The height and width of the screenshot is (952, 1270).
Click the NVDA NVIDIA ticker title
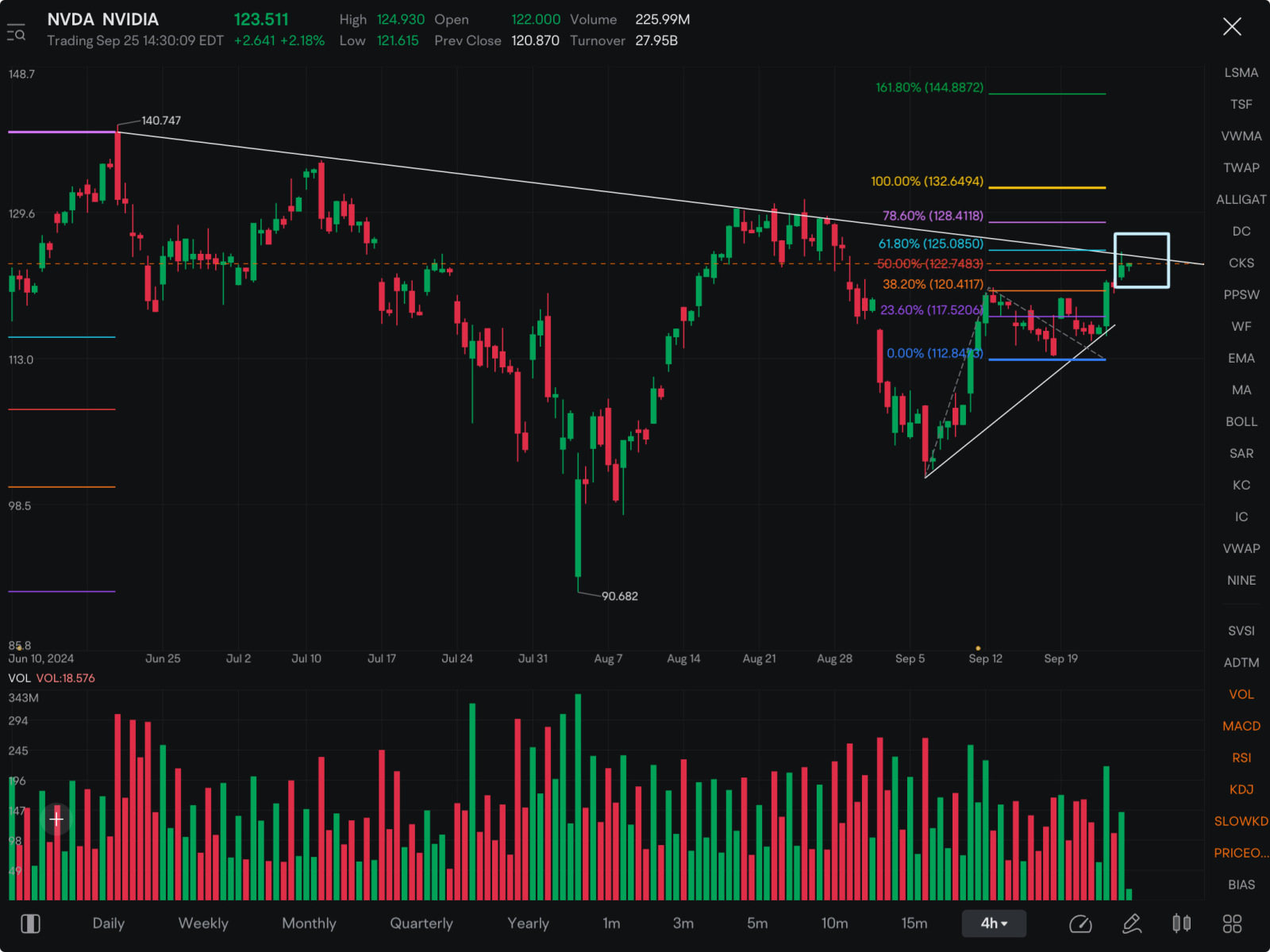point(103,20)
